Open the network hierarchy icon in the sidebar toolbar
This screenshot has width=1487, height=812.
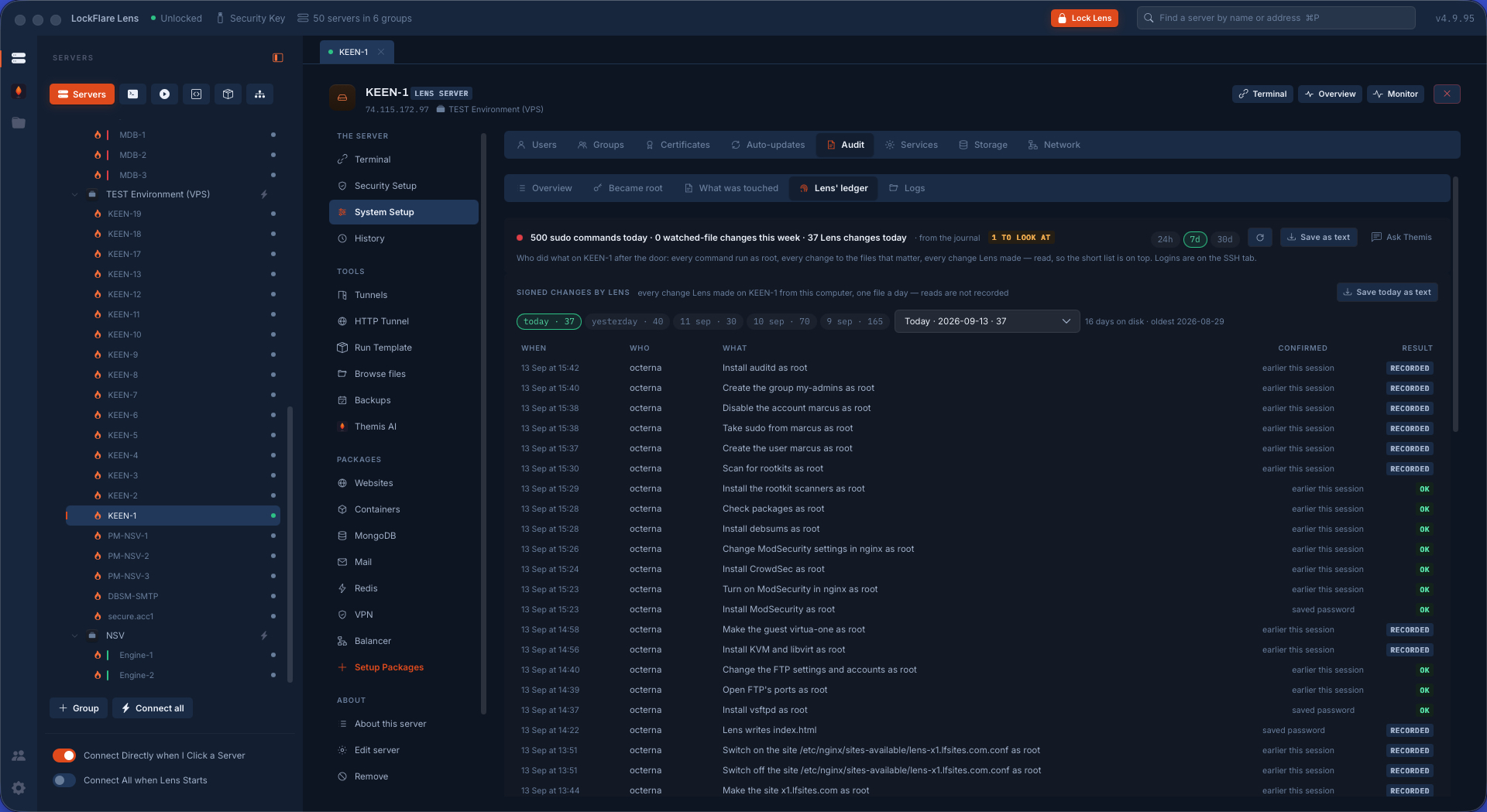pos(260,94)
